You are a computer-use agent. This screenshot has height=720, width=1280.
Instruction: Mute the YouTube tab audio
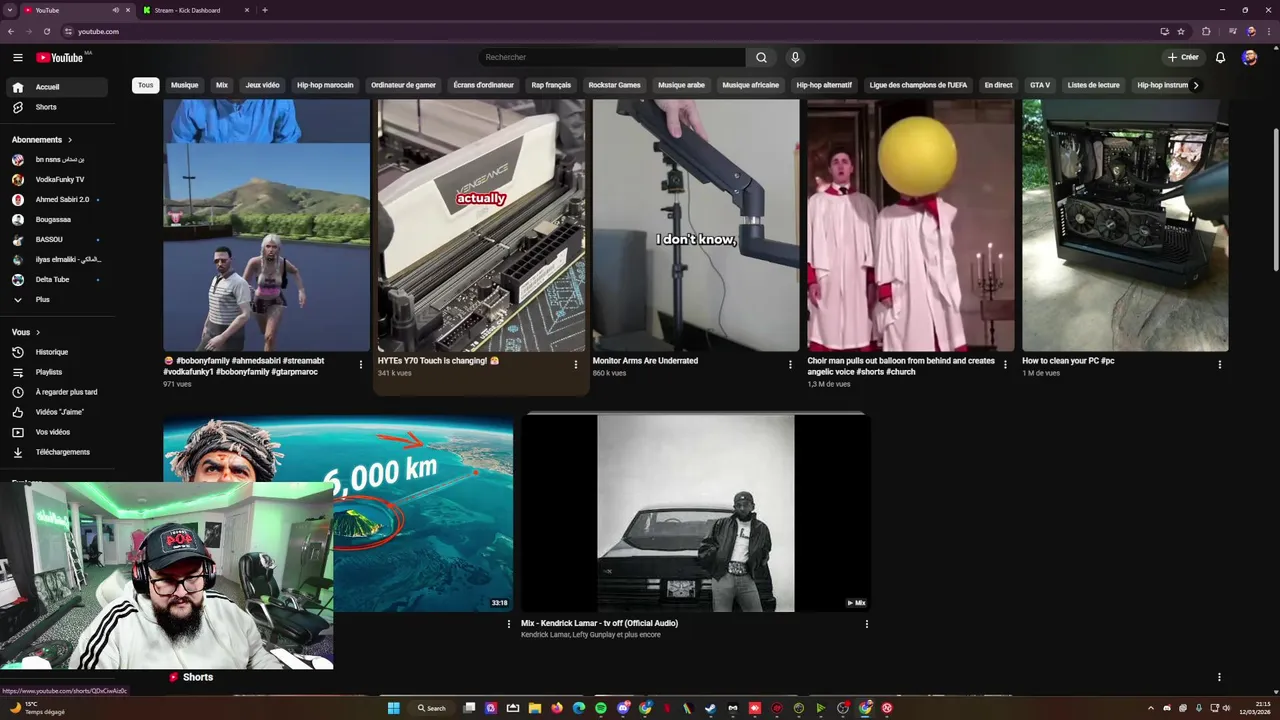coord(116,10)
